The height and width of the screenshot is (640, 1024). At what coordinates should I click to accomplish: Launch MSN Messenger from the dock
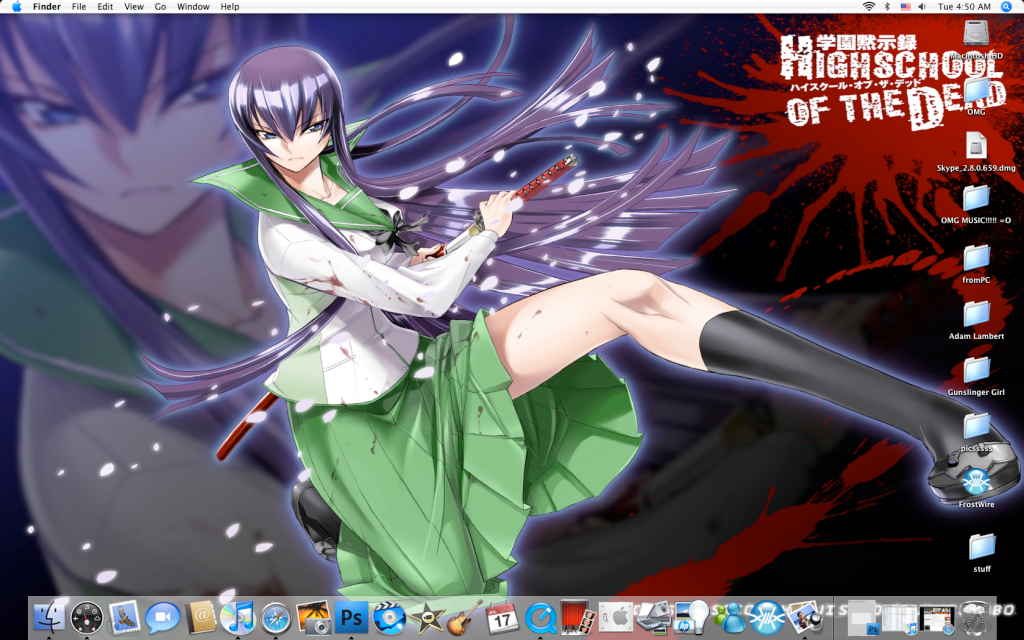(x=729, y=617)
